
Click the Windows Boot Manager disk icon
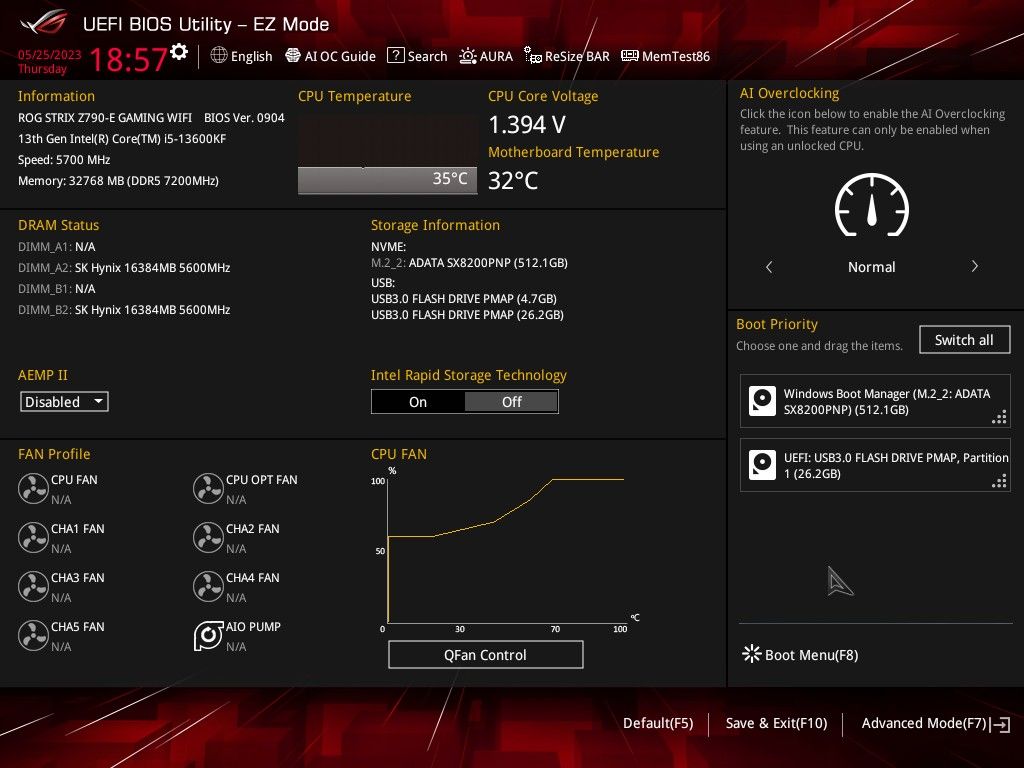click(x=762, y=401)
